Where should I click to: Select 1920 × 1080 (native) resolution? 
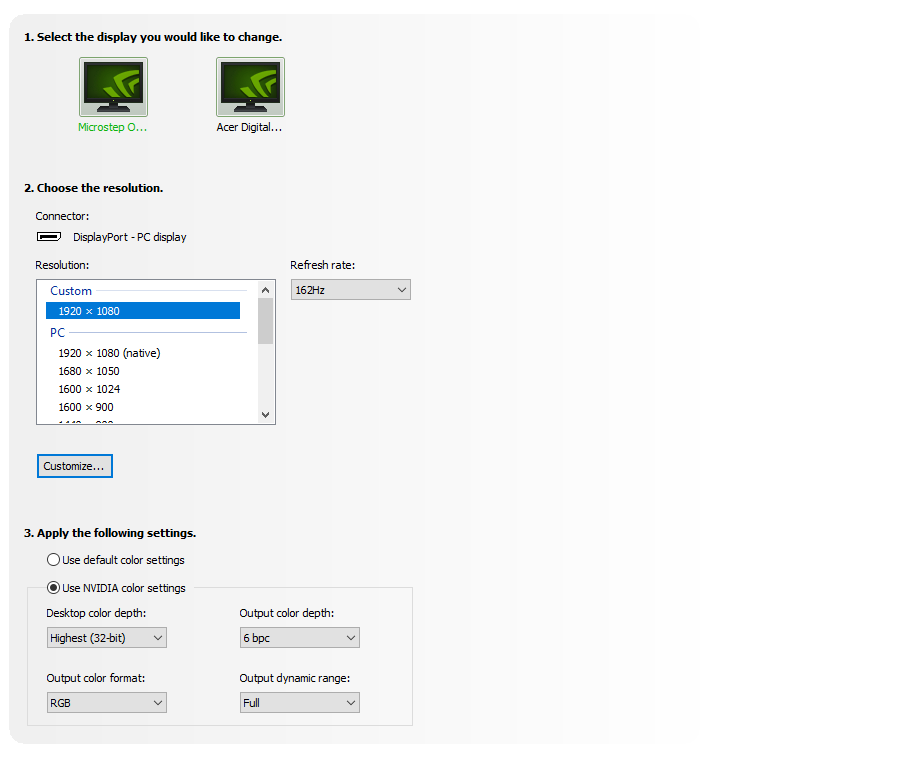[x=109, y=353]
